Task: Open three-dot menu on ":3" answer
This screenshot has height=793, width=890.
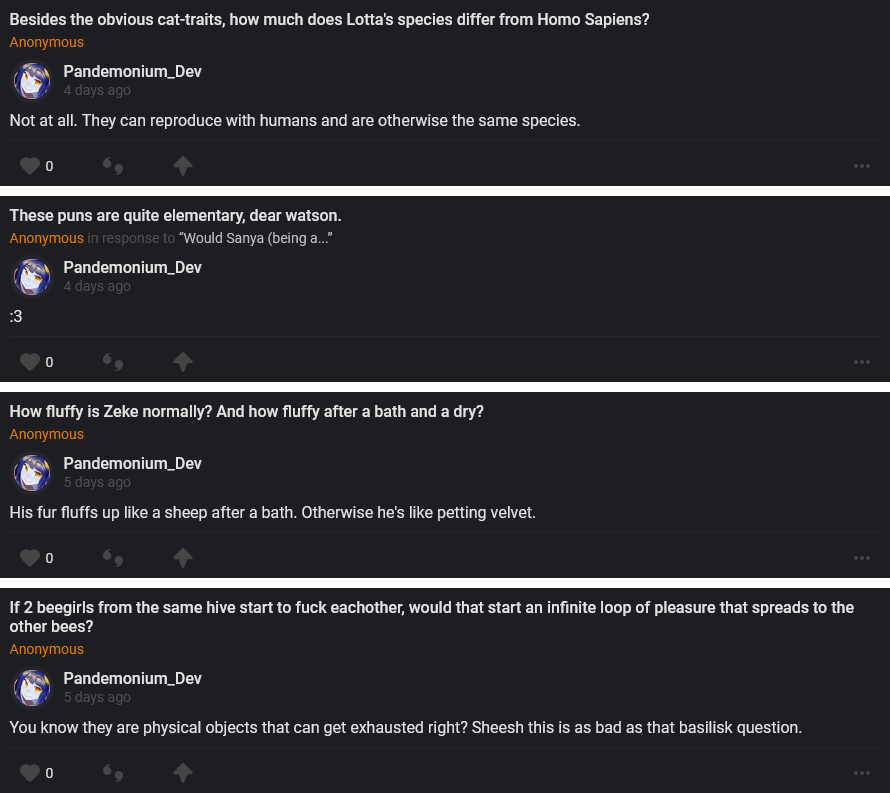Action: (862, 362)
